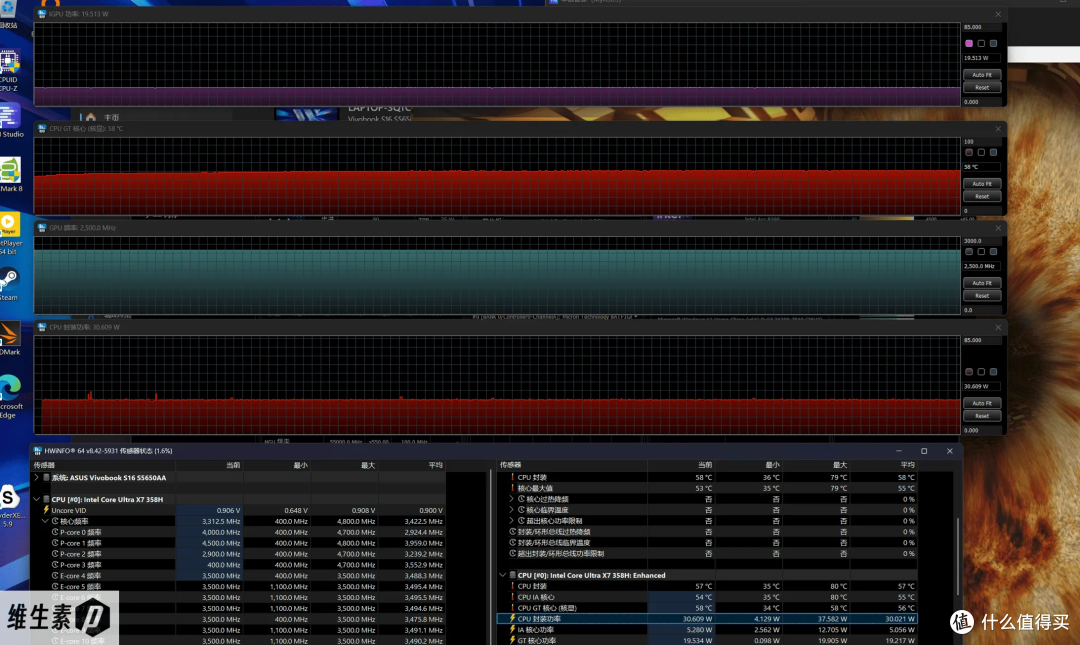This screenshot has height=645, width=1080.
Task: Close the IGPU power graph window
Action: click(x=998, y=14)
